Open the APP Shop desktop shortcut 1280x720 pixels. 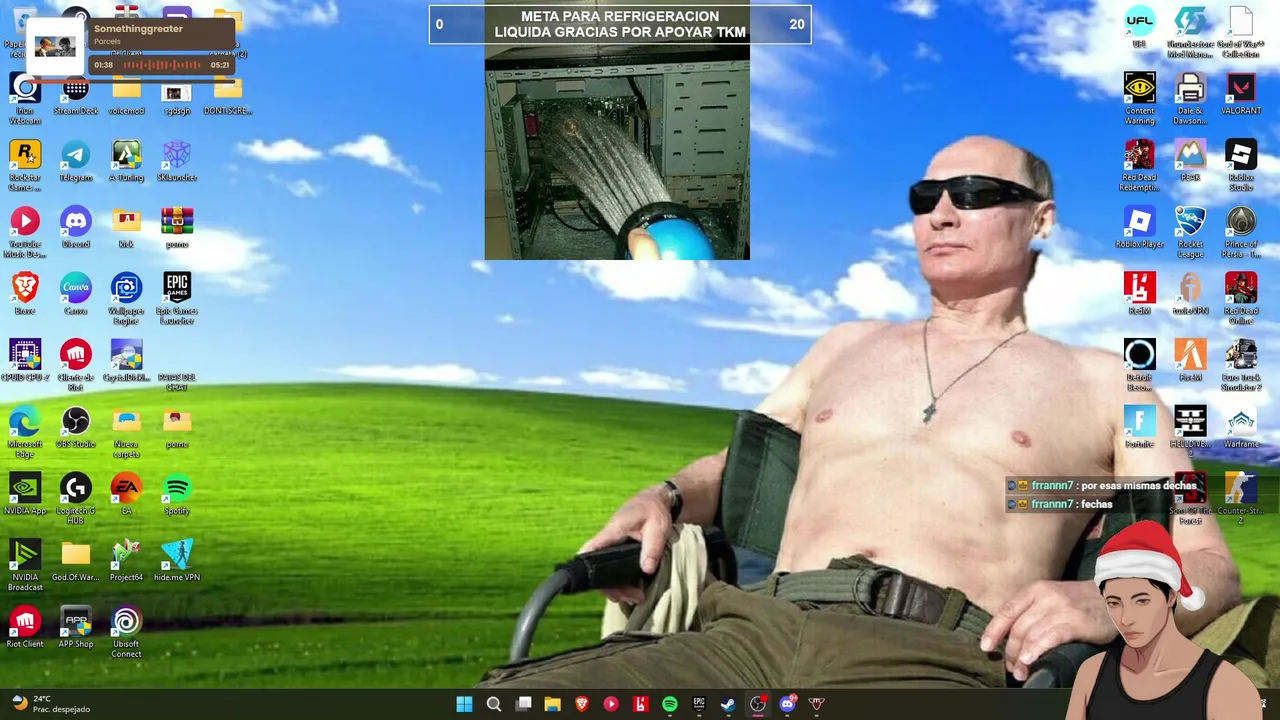[x=76, y=628]
